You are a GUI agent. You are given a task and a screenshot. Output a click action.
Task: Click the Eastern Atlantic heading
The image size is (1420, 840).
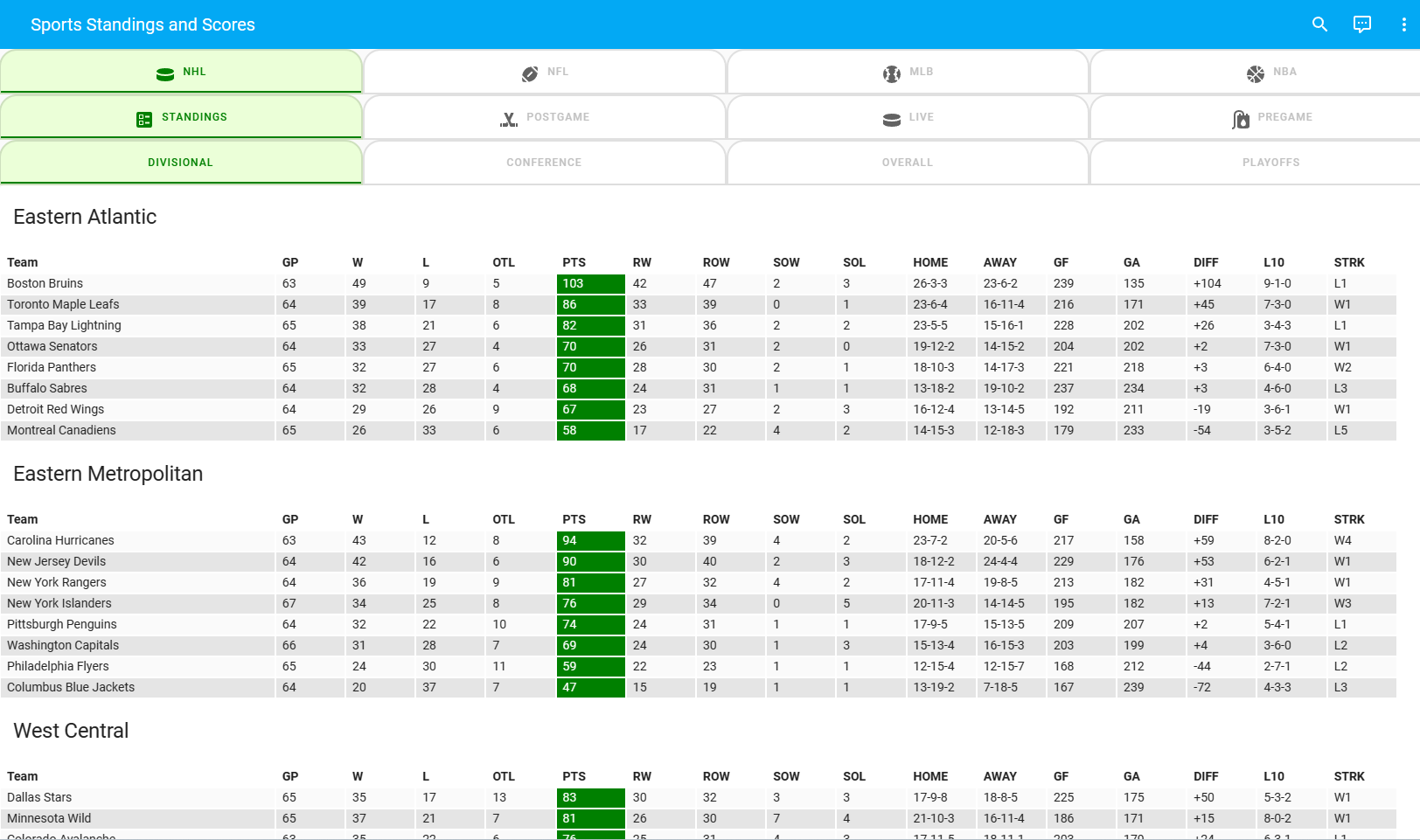point(85,217)
